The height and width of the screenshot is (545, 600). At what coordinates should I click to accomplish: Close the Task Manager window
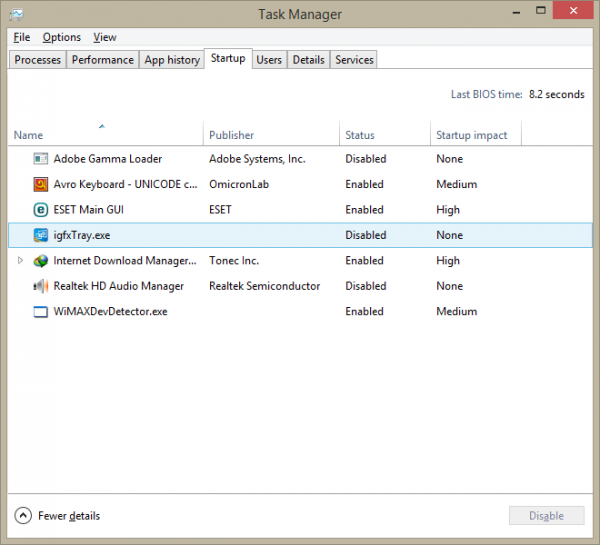click(573, 10)
